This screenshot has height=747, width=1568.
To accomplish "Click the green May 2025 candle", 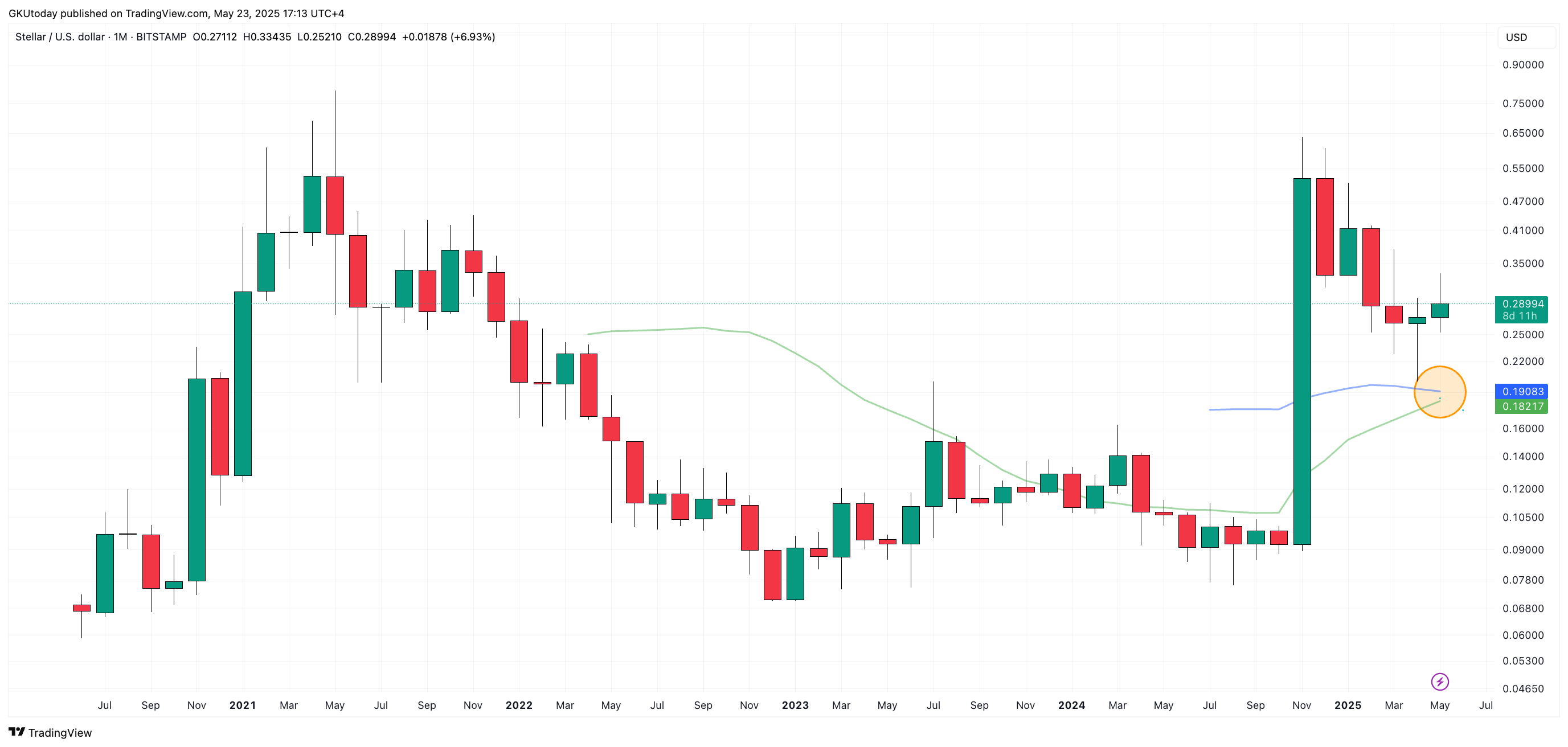I will pyautogui.click(x=1440, y=310).
